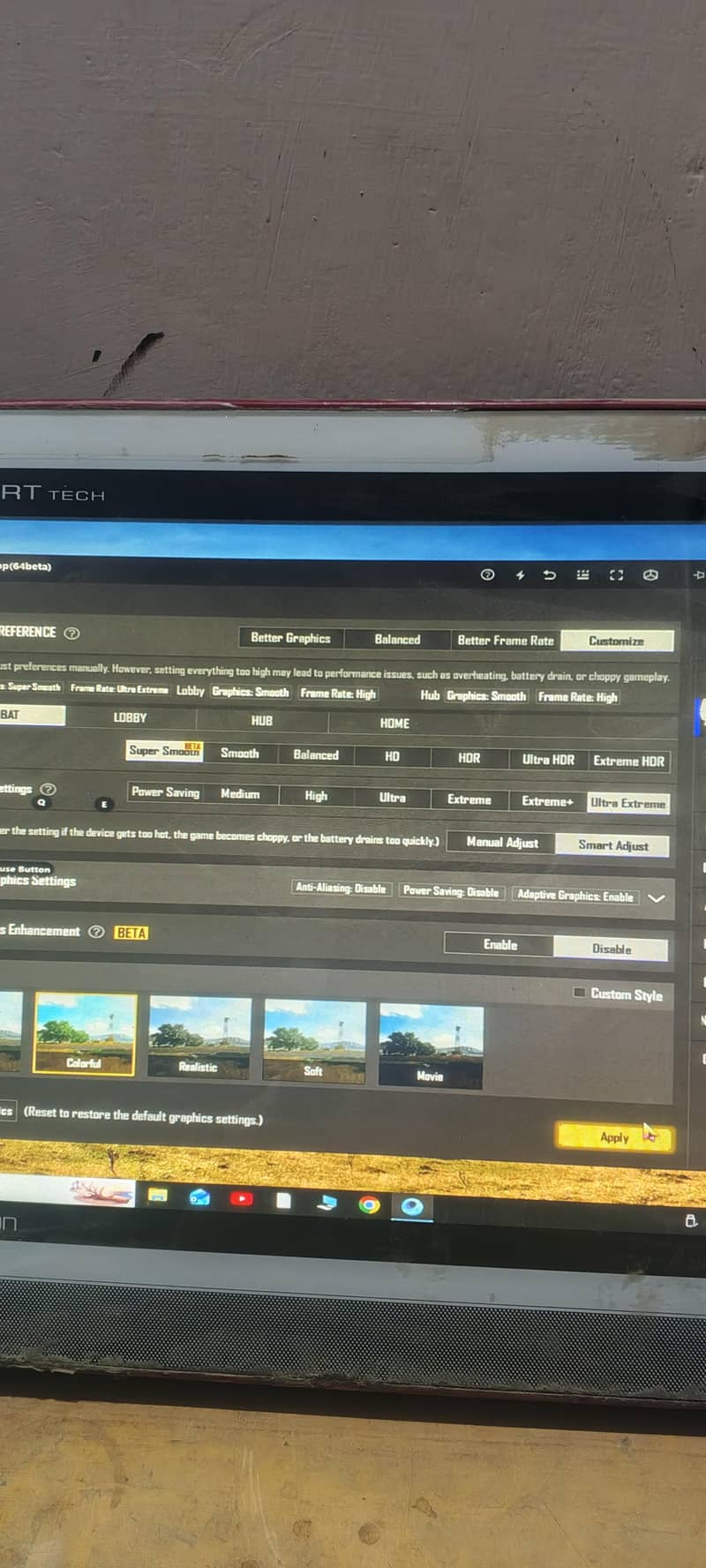Switch to the Home tab
Image resolution: width=706 pixels, height=1568 pixels.
[394, 724]
